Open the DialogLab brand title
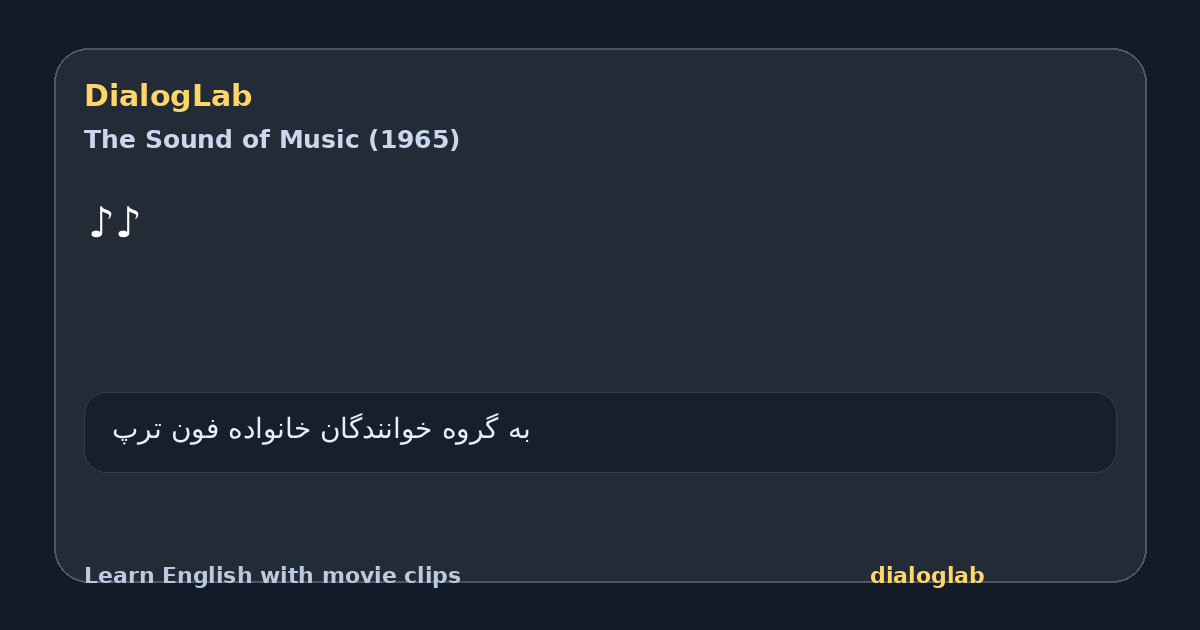 pyautogui.click(x=168, y=96)
